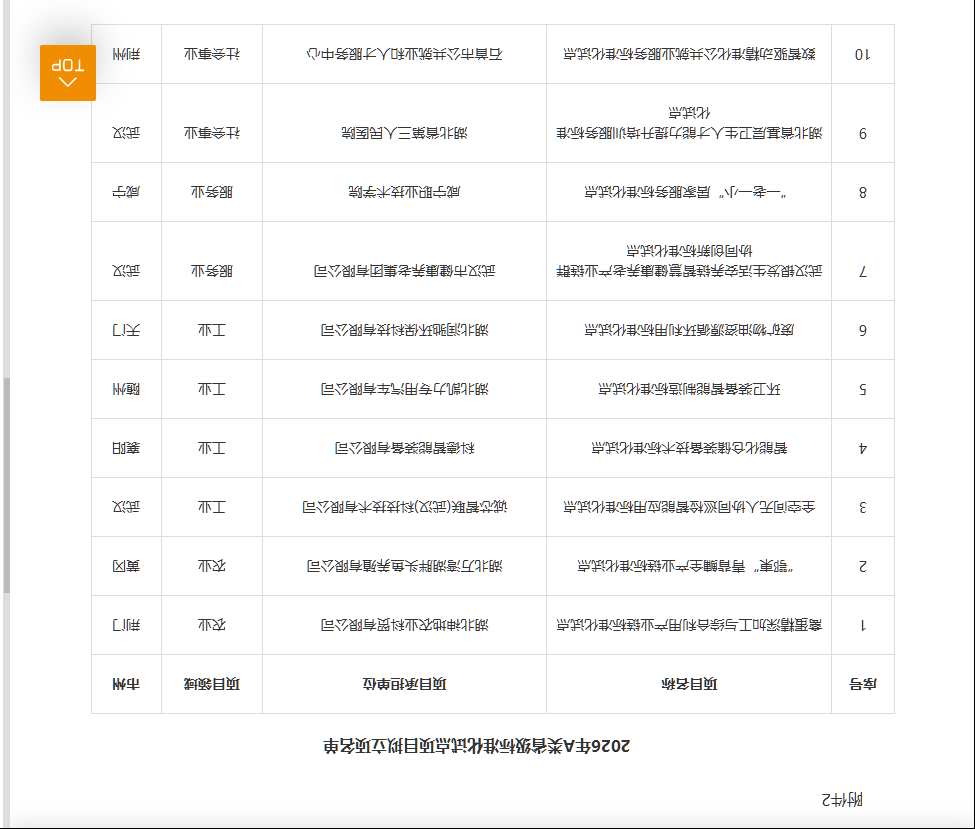The image size is (975, 829).
Task: Select the 环卫装备智能制造标准化试点 project name
Action: pos(689,389)
